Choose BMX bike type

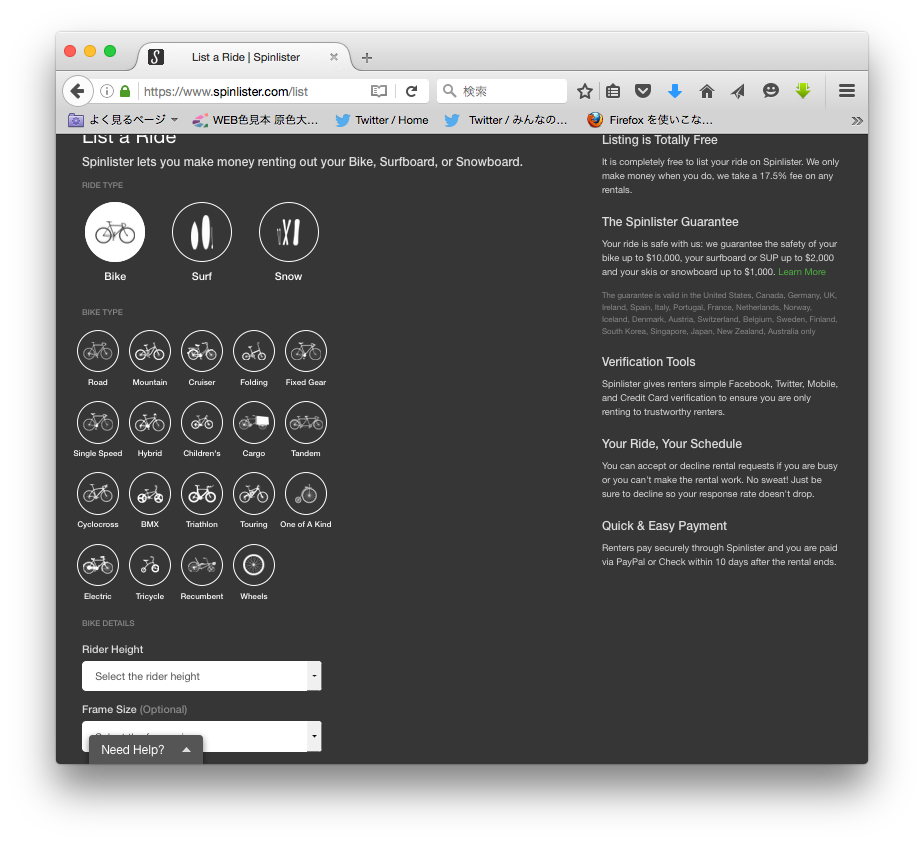click(150, 494)
